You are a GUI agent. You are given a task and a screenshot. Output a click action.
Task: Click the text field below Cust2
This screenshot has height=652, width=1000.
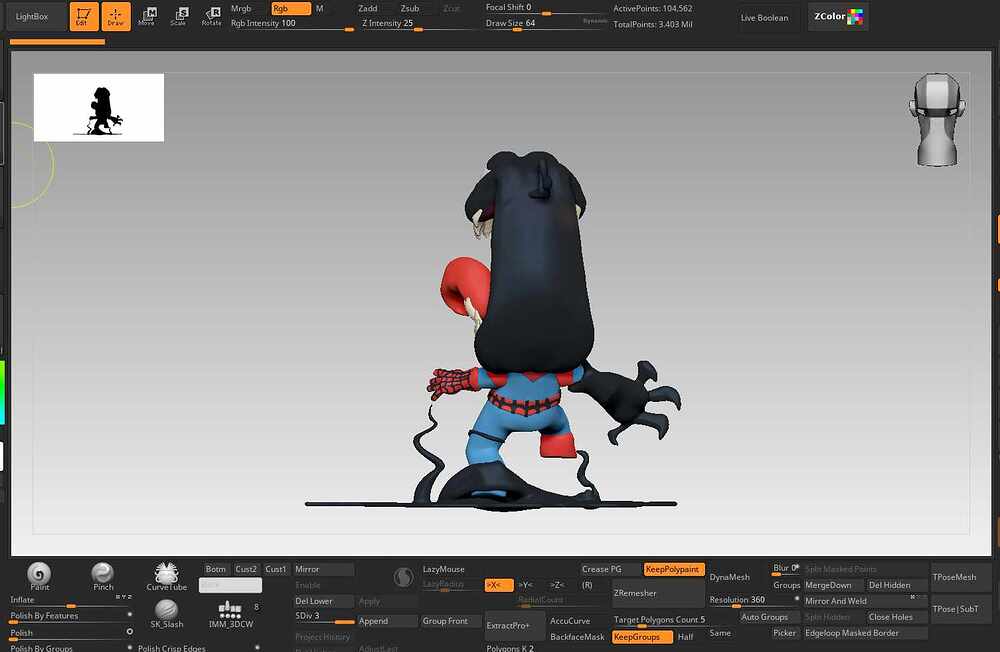coord(230,585)
